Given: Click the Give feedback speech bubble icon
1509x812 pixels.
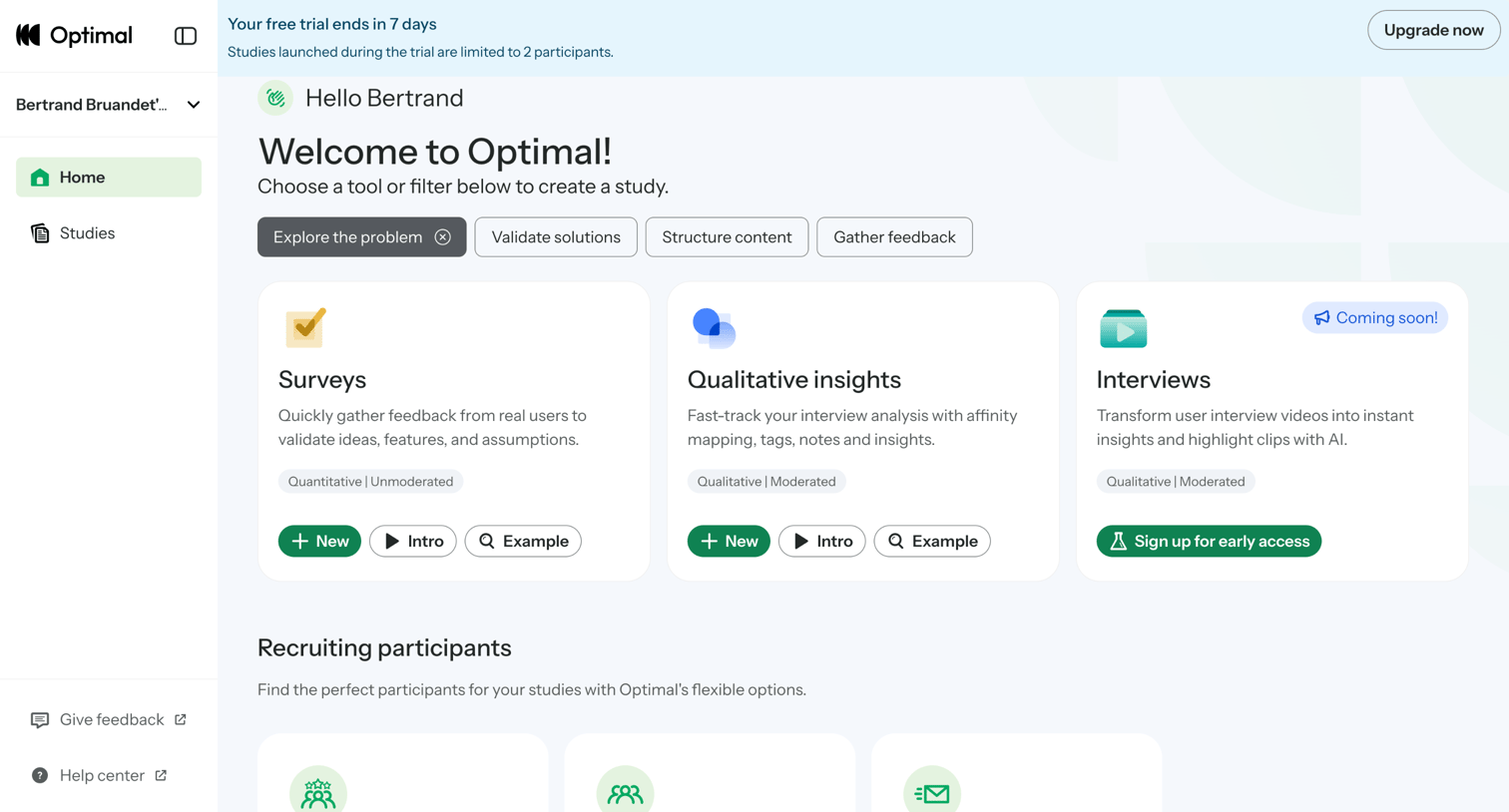Looking at the screenshot, I should pyautogui.click(x=40, y=720).
